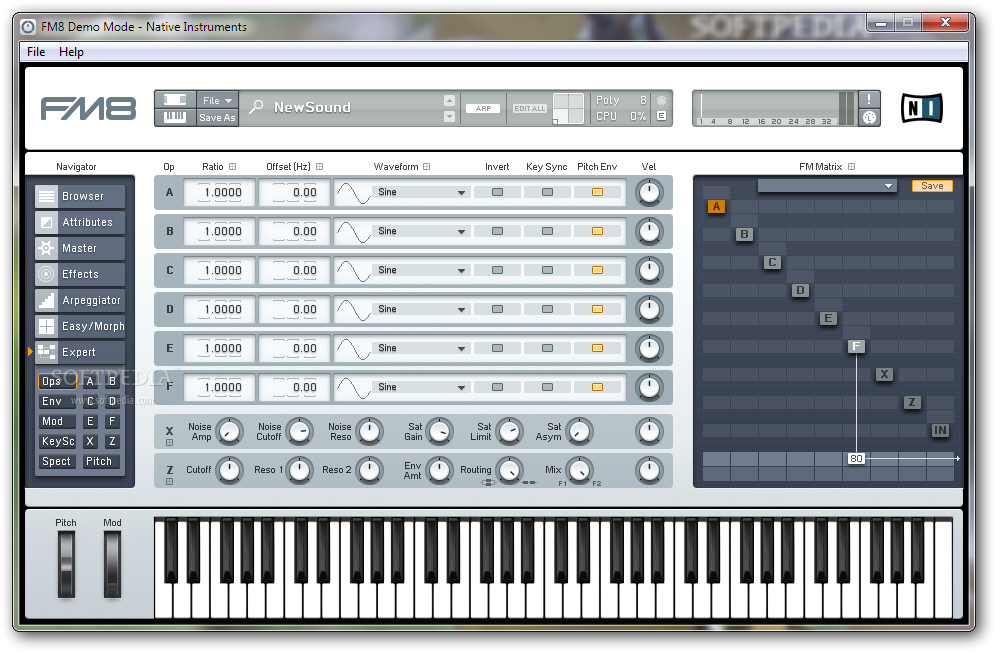The width and height of the screenshot is (996, 652).
Task: Click the Mod wheel
Action: coord(112,564)
